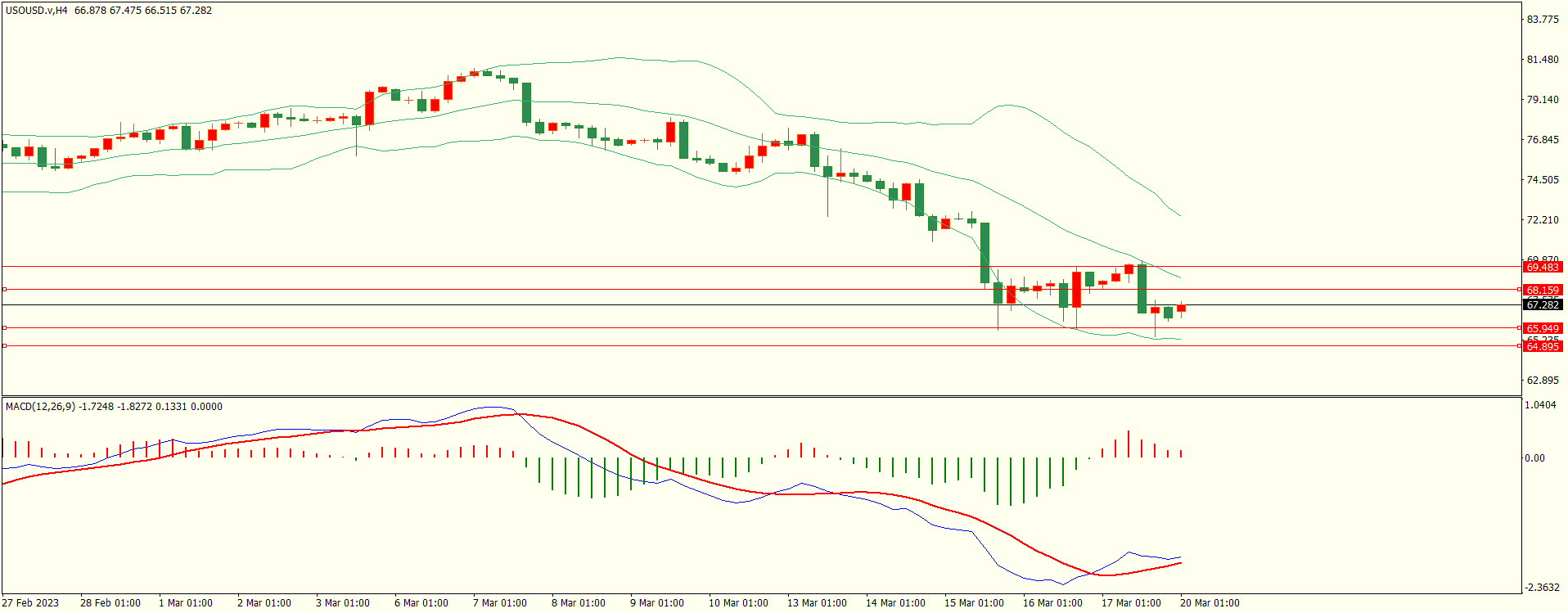Click the MACD scale value 1.0404

click(1541, 404)
